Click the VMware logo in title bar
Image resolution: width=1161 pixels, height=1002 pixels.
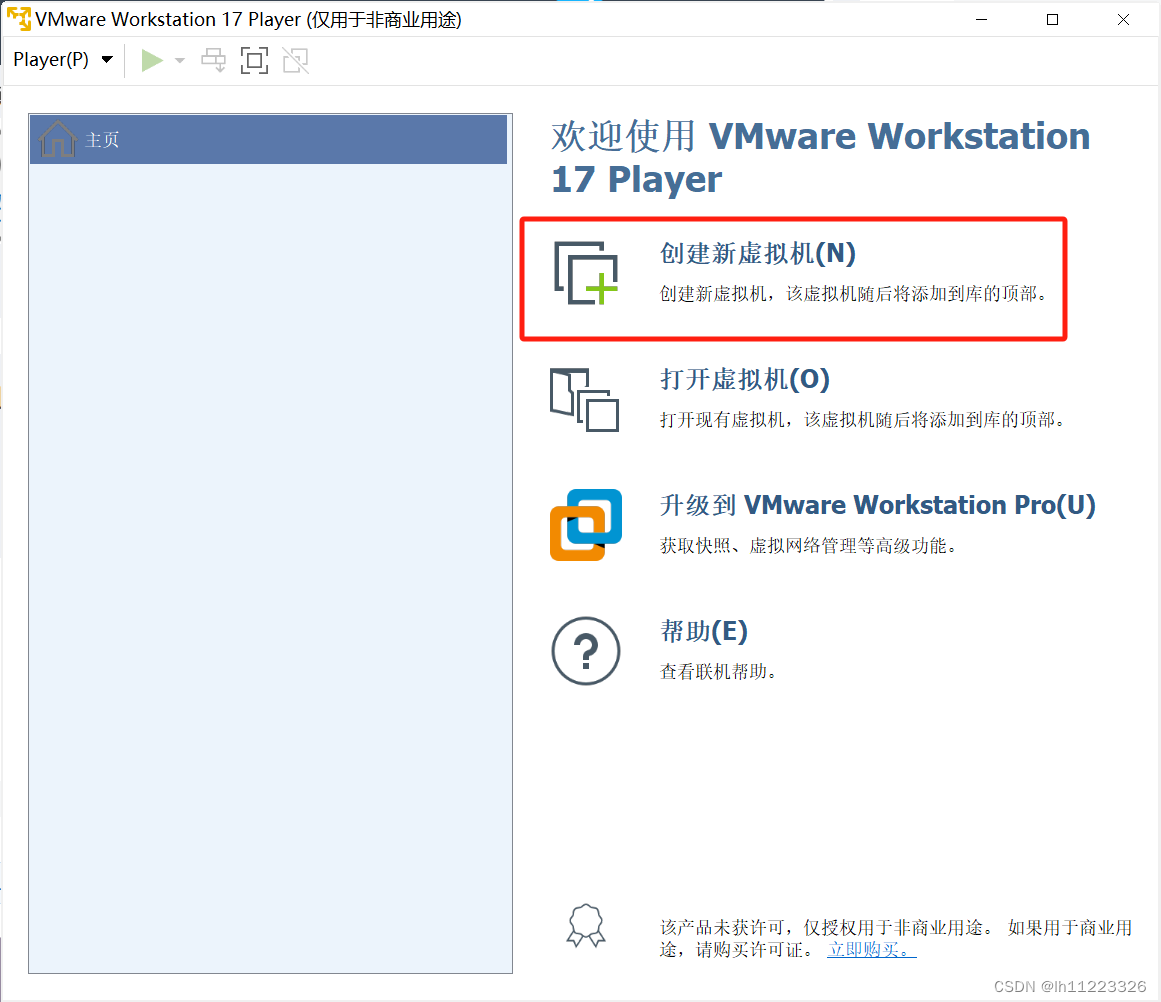19,19
